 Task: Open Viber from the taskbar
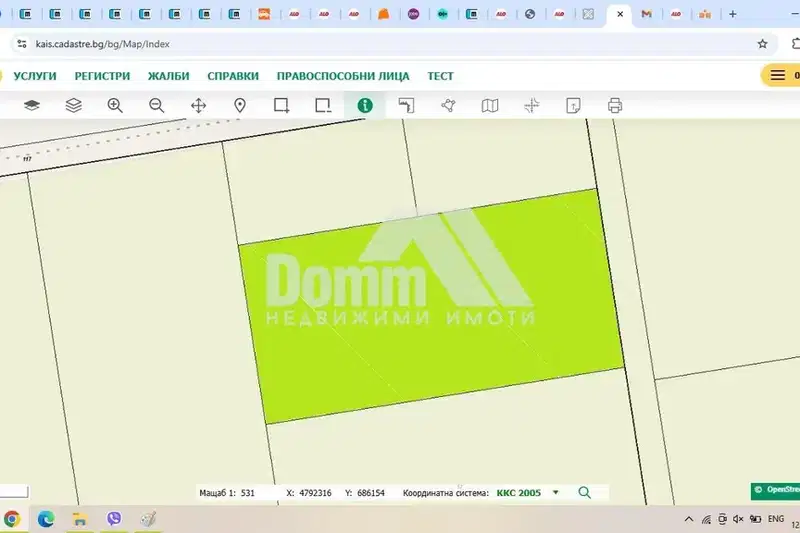(114, 519)
